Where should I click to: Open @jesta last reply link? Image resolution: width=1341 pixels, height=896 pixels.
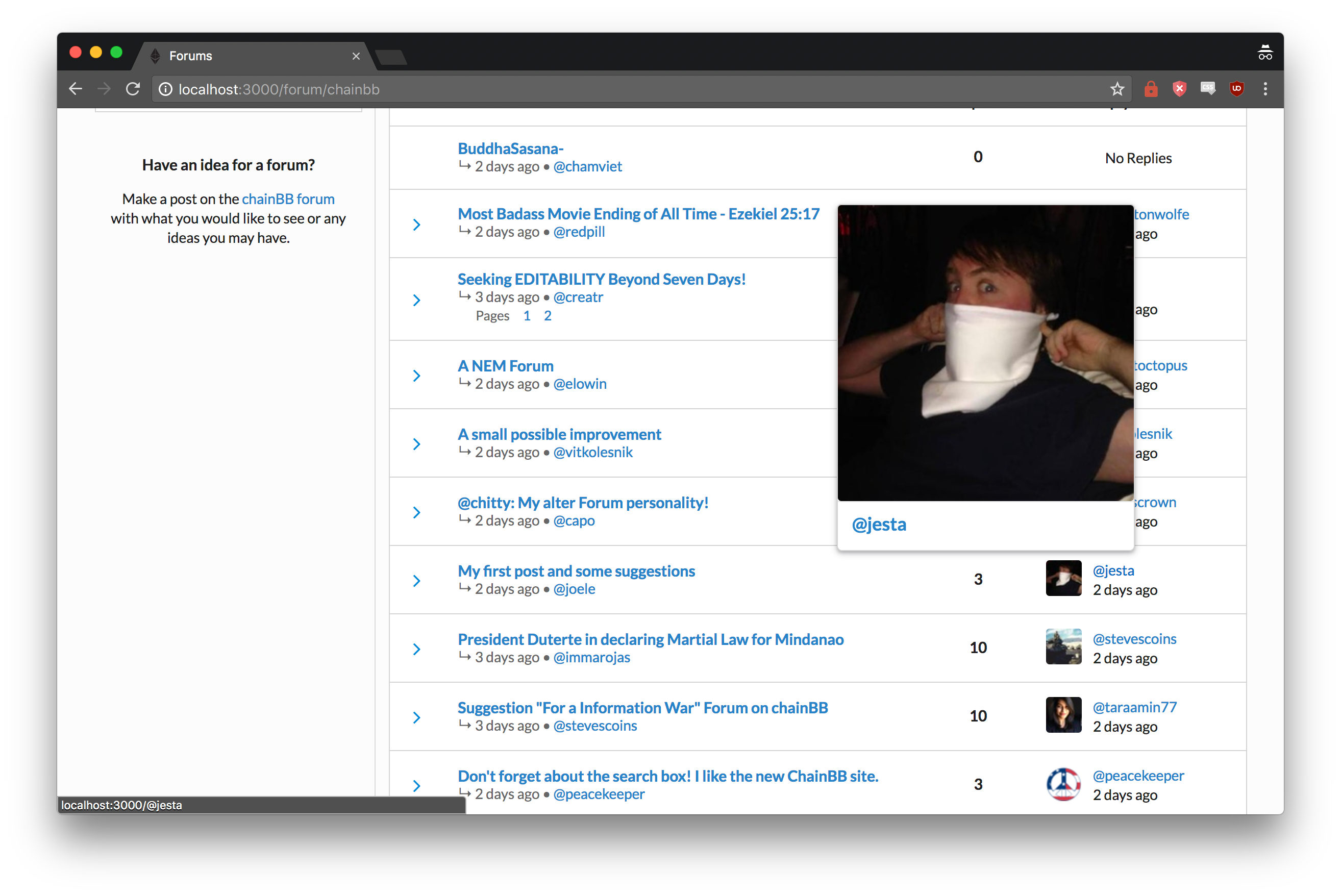coord(1113,570)
